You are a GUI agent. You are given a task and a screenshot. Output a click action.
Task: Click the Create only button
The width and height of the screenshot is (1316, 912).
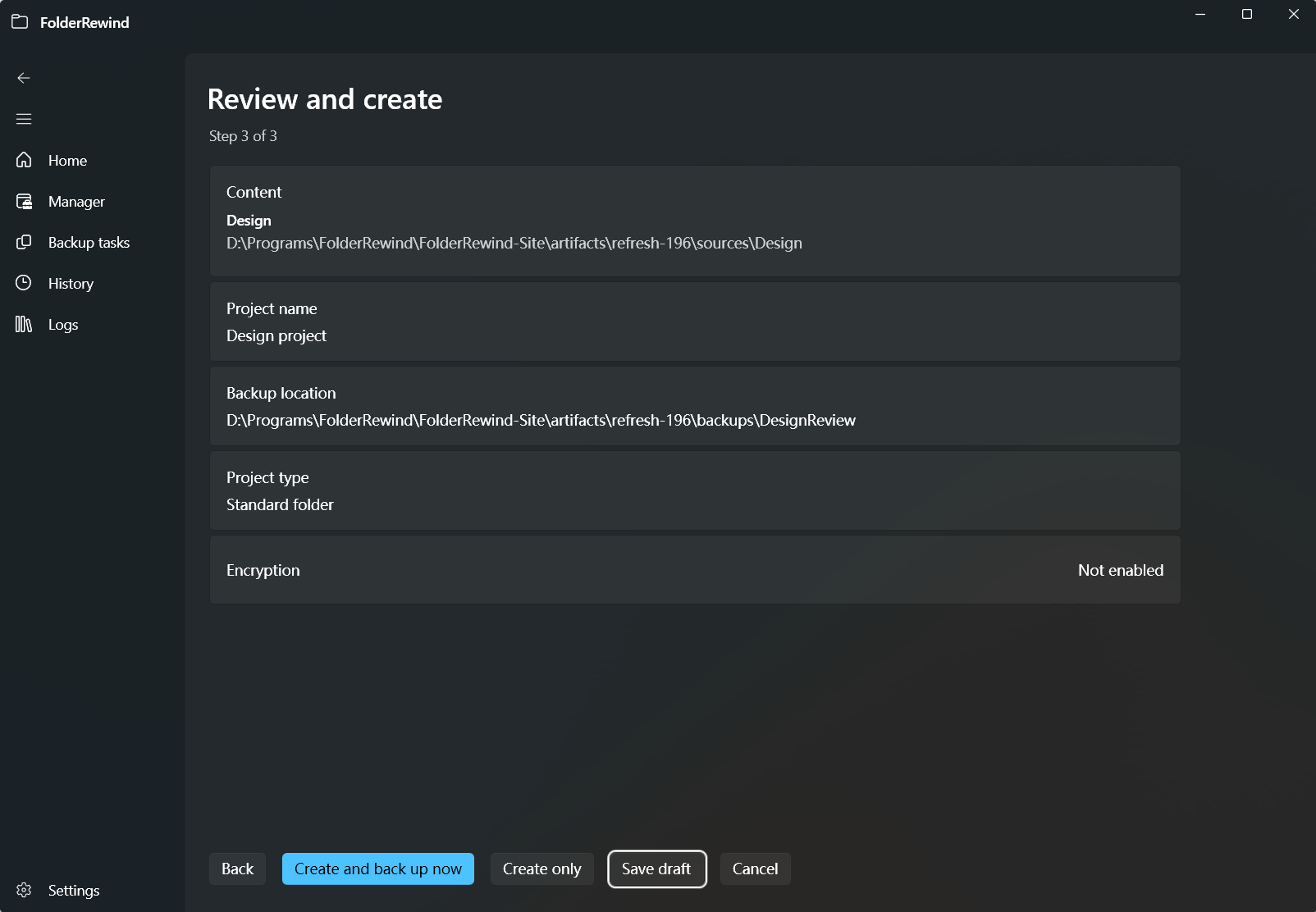click(x=542, y=869)
